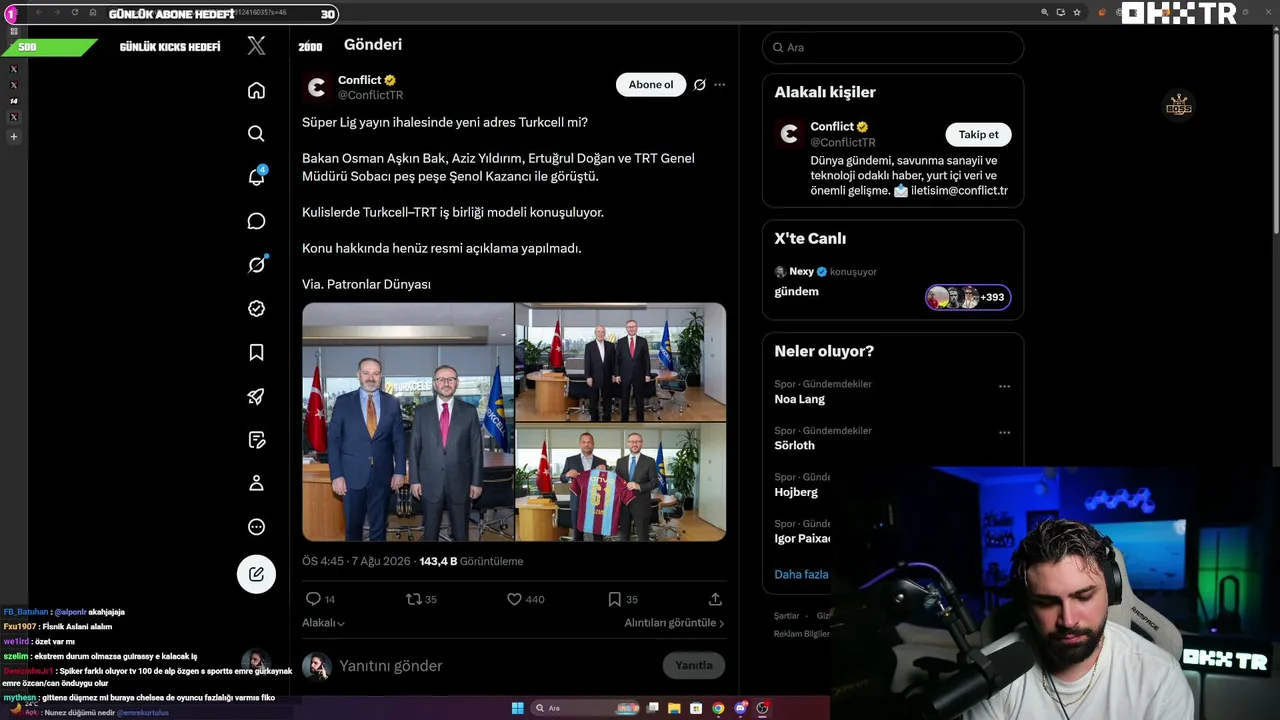Open Alıntıları görüntüle quotes link

pyautogui.click(x=674, y=623)
